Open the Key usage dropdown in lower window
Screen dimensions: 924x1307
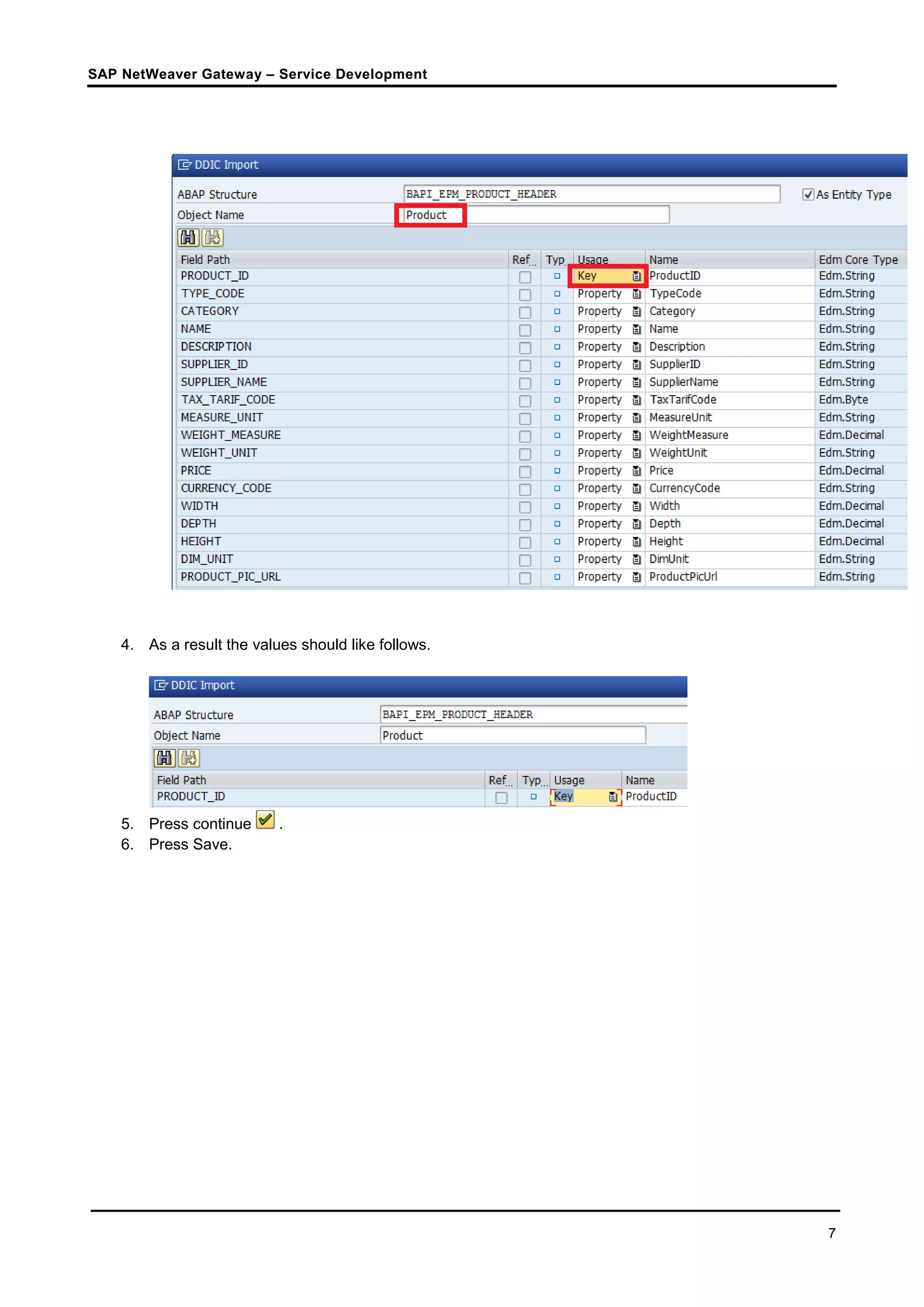613,796
